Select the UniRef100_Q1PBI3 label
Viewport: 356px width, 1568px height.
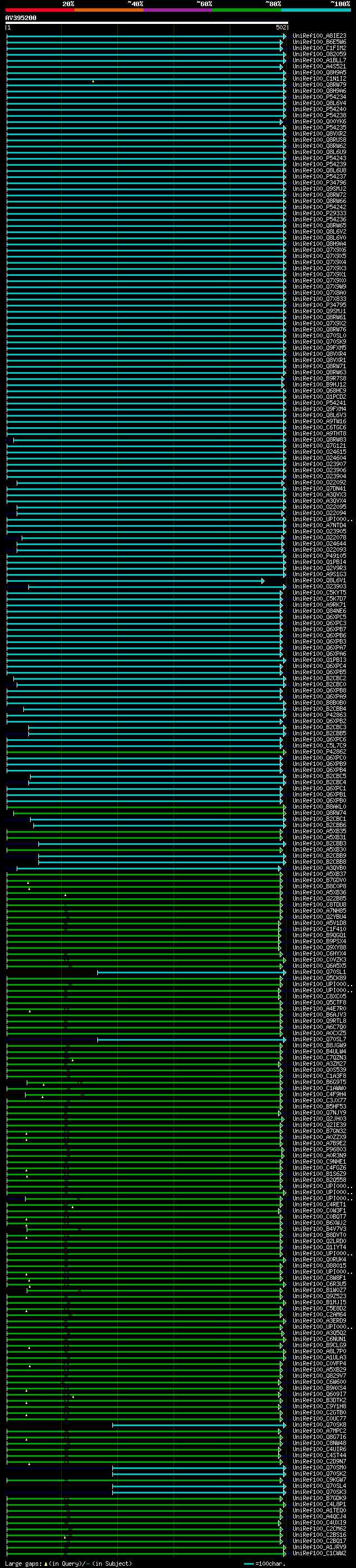tap(319, 660)
